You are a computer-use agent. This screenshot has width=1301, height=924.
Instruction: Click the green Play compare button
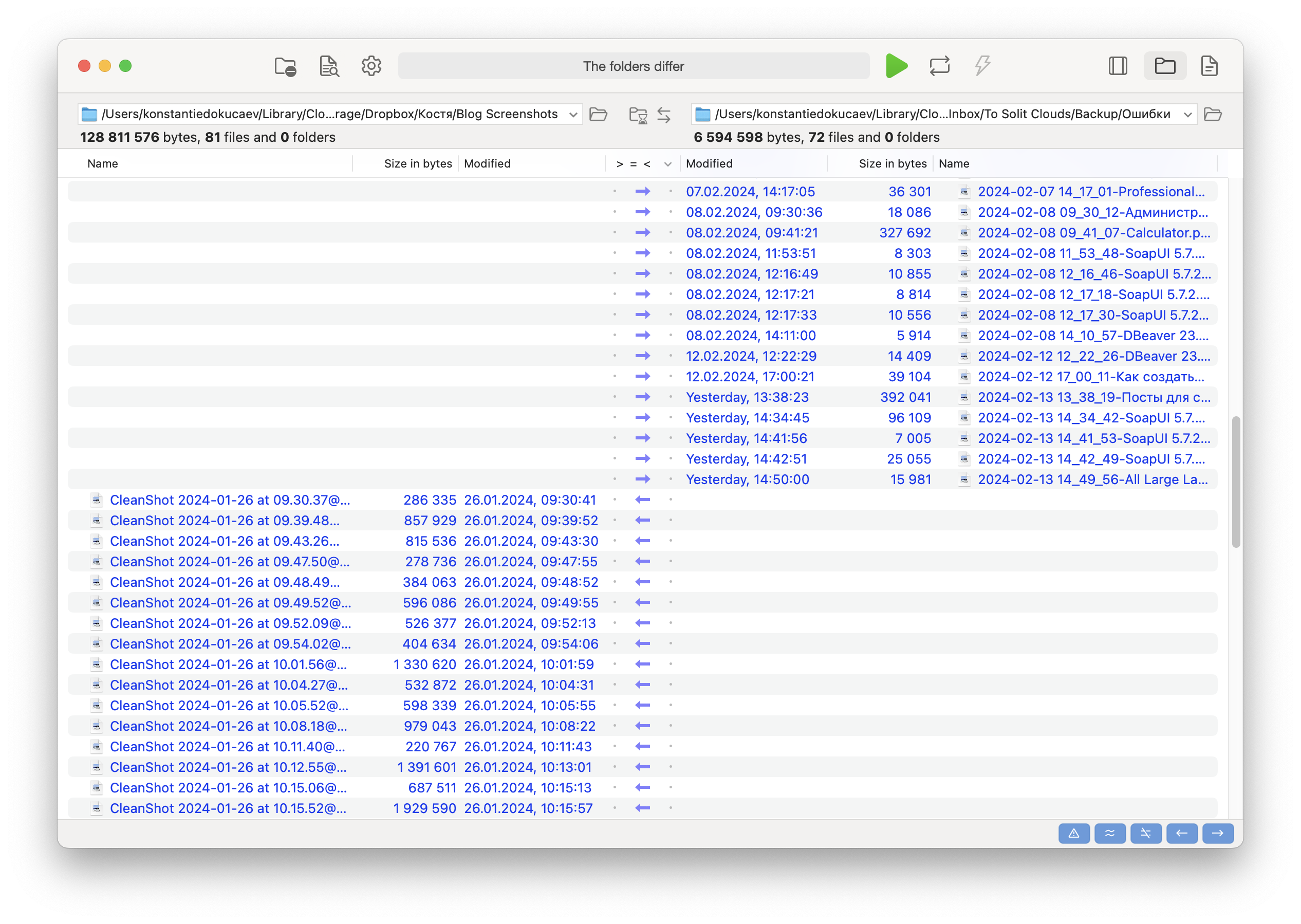tap(897, 66)
